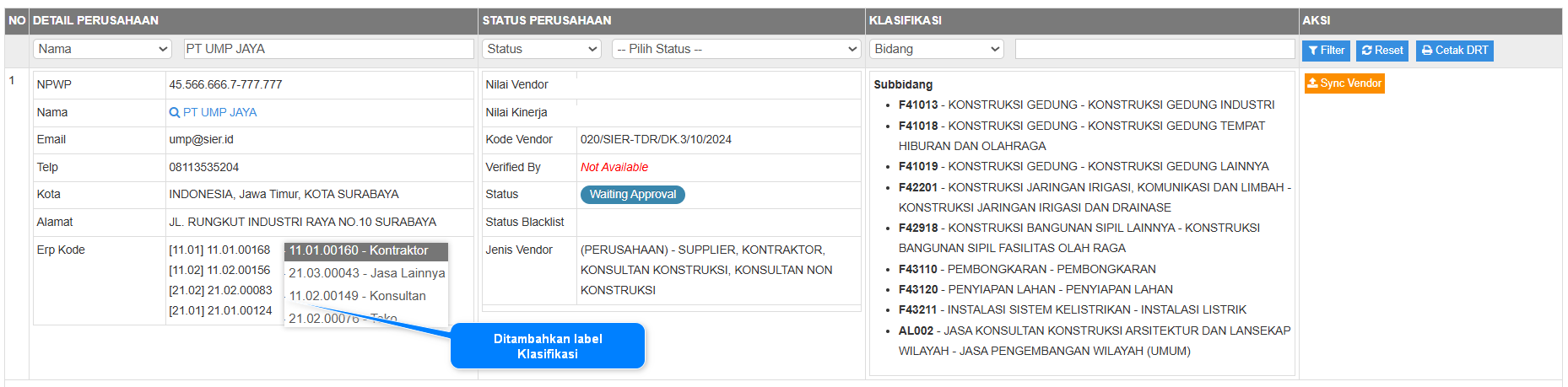Open the Nama field selector dropdown
The height and width of the screenshot is (387, 1568).
click(x=102, y=49)
